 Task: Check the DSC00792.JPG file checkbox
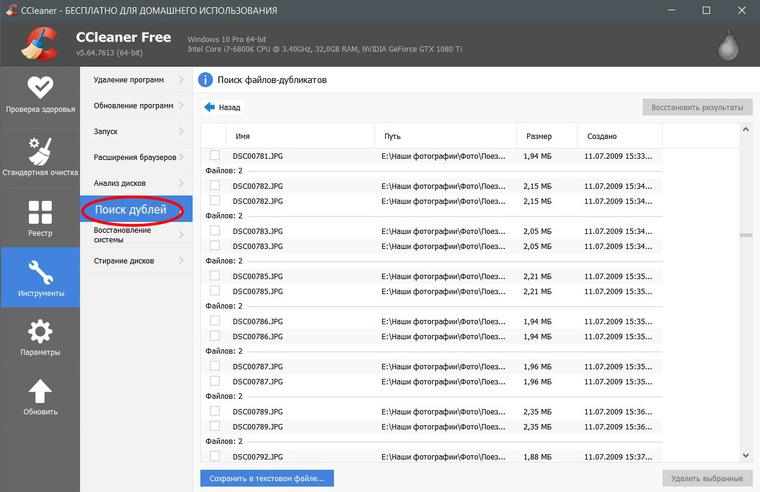point(215,456)
